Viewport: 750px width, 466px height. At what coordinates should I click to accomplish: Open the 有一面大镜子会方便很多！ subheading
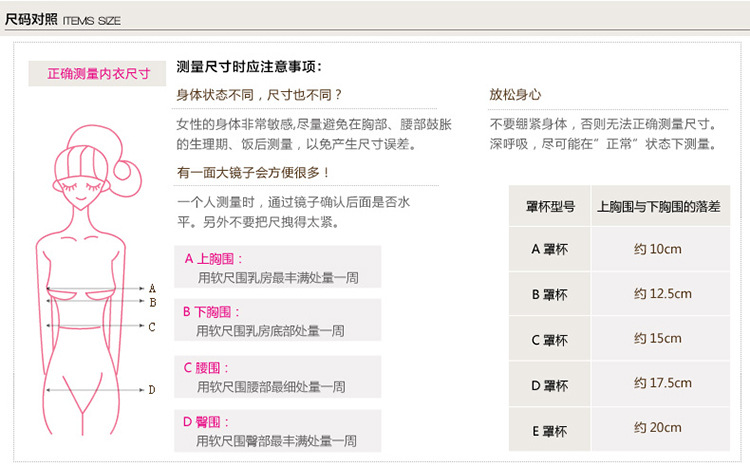(x=254, y=173)
